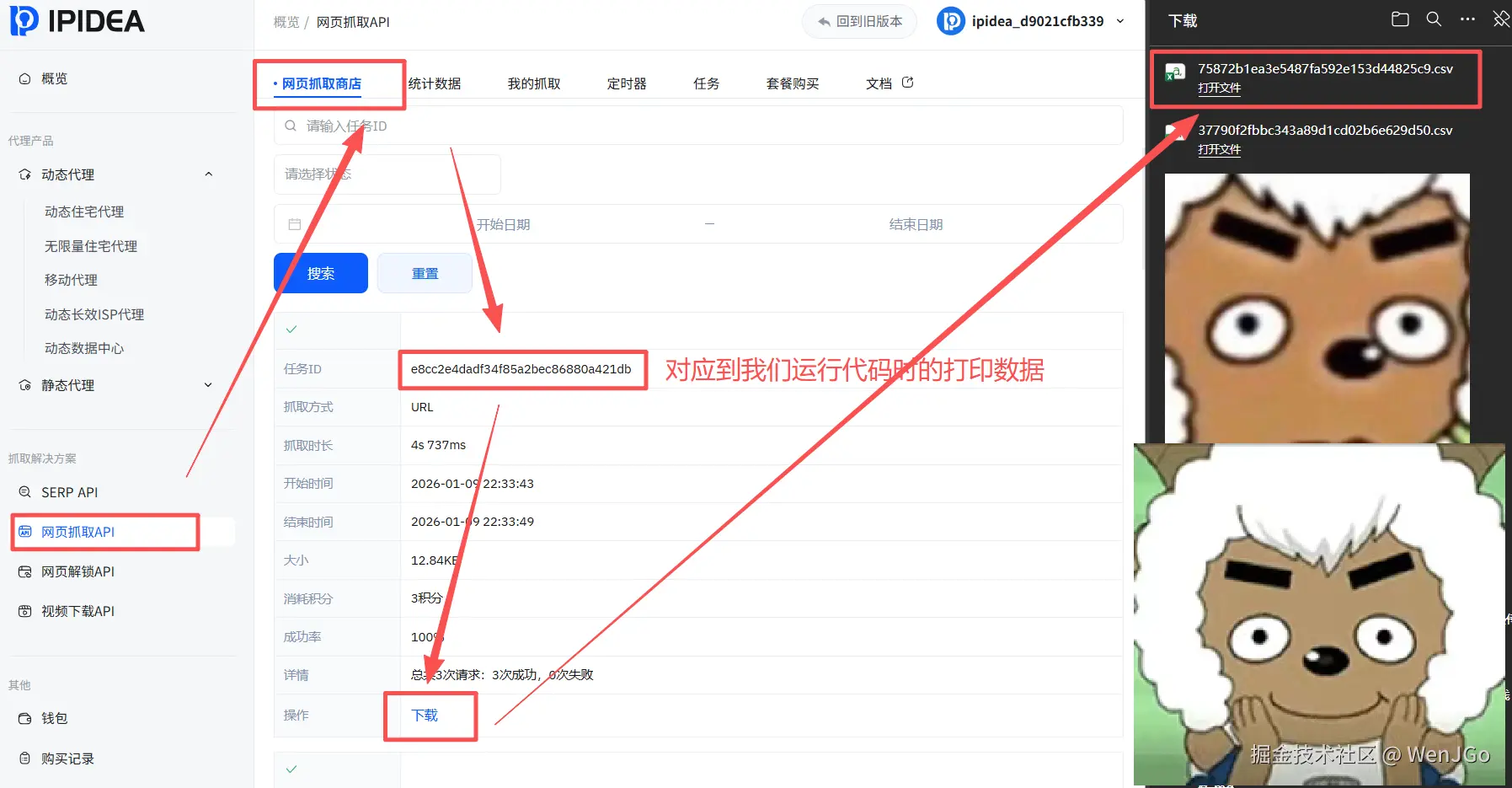This screenshot has height=788, width=1512.
Task: Click the calendar icon in date range
Action: (295, 224)
